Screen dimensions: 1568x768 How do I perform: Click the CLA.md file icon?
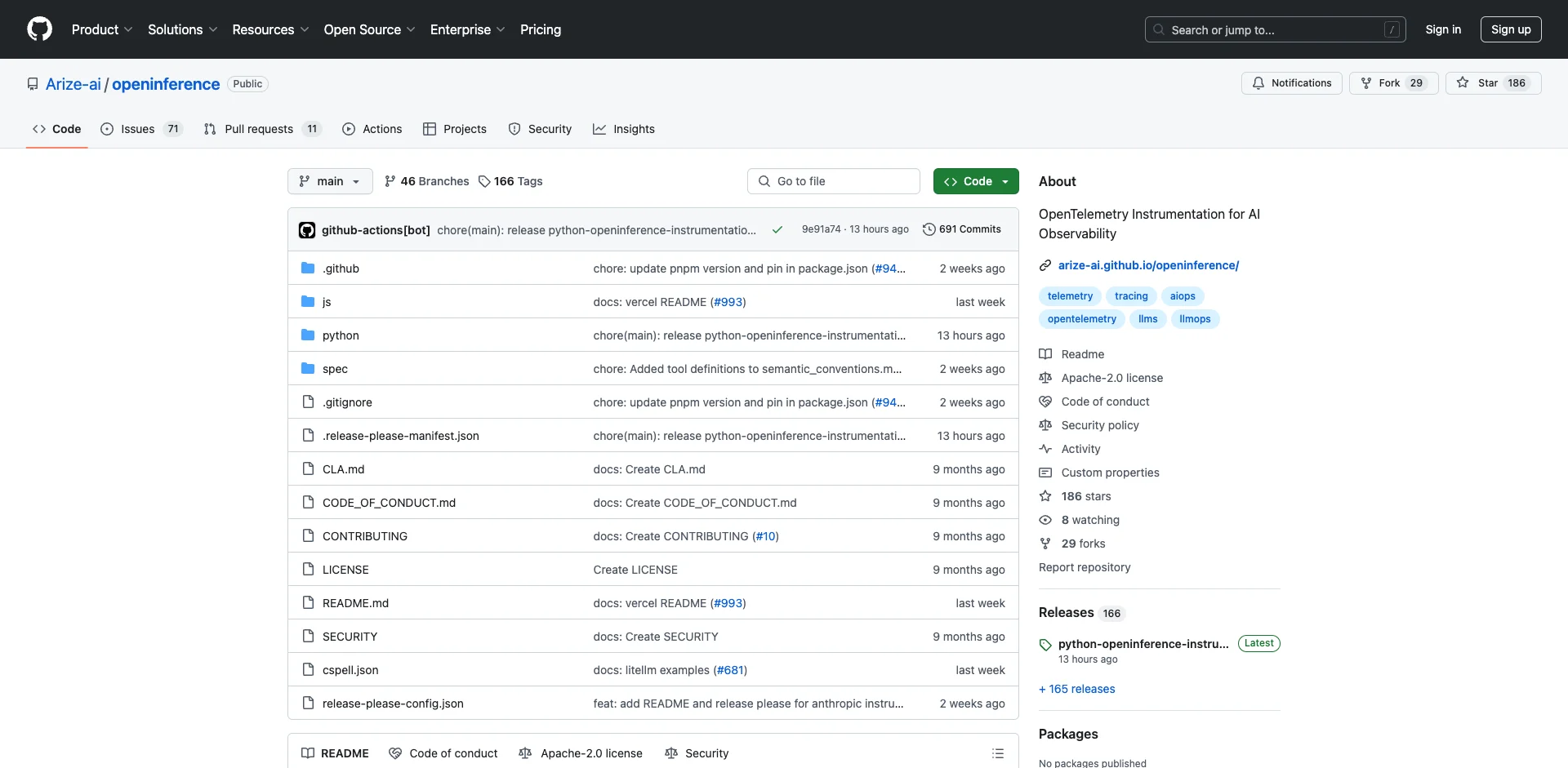(308, 469)
